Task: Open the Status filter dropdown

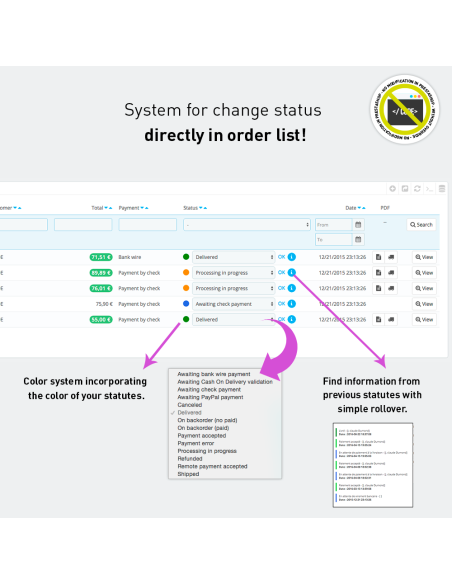Action: pos(247,225)
